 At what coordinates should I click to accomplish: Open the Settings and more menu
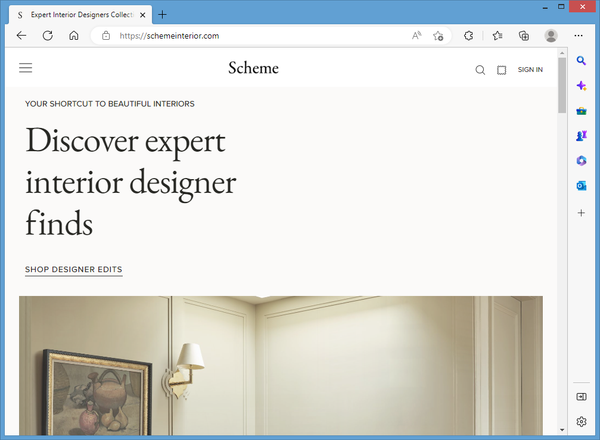coord(579,36)
